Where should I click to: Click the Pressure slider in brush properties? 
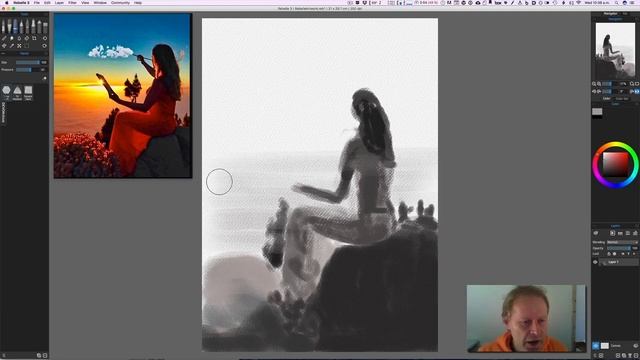coord(27,70)
